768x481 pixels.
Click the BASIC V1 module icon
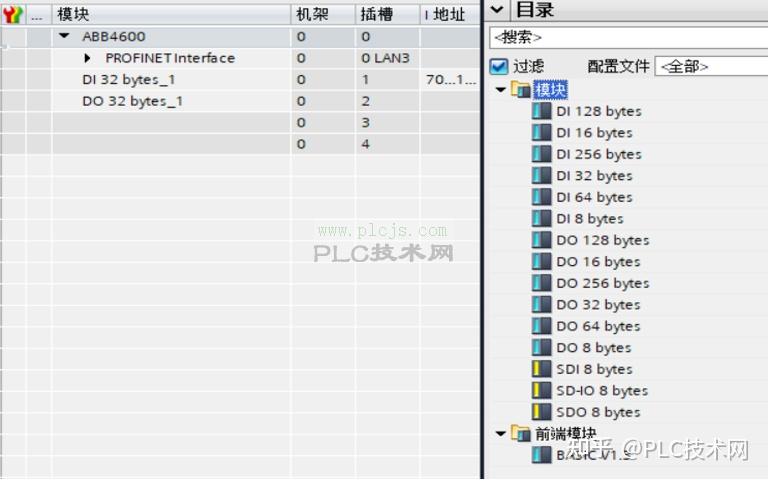click(x=541, y=455)
